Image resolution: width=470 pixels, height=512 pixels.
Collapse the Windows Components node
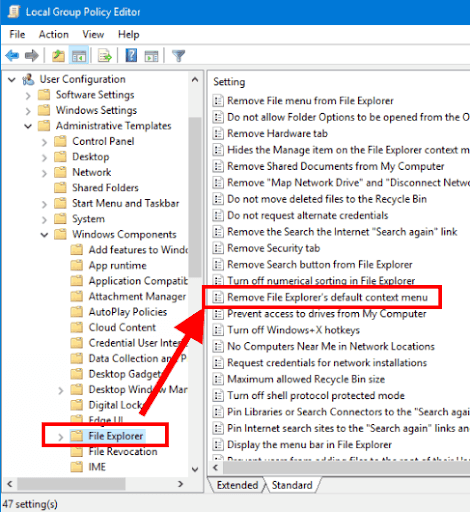pyautogui.click(x=44, y=235)
